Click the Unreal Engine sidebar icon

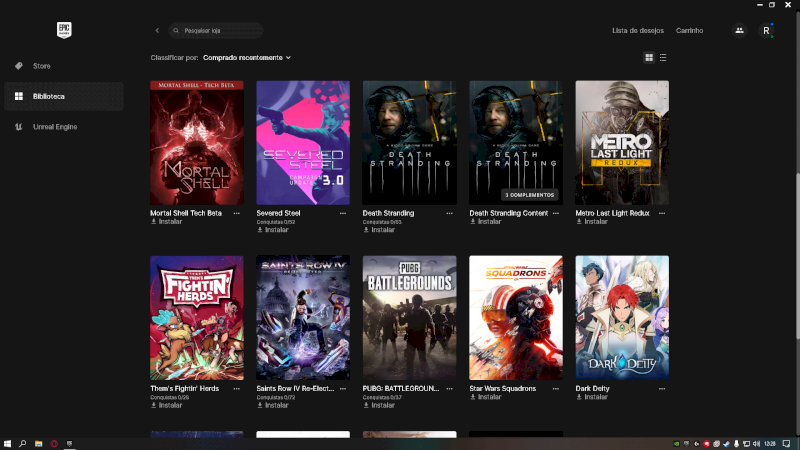(18, 127)
